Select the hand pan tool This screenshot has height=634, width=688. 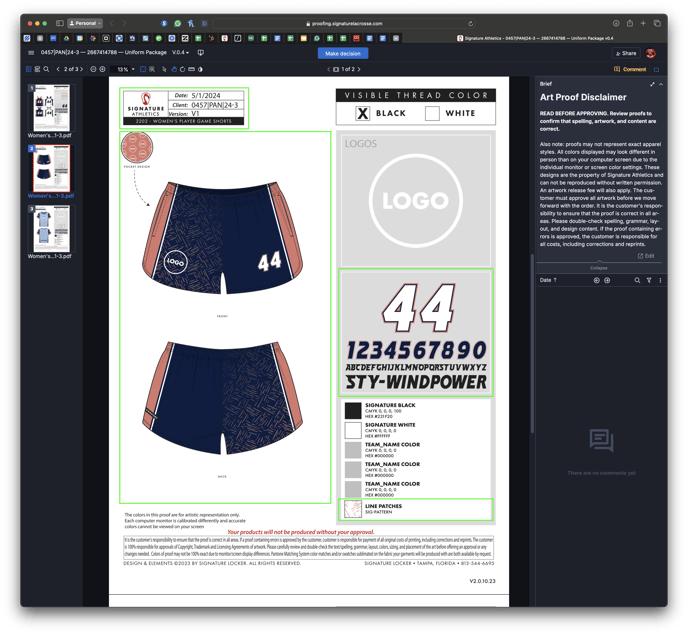click(x=176, y=70)
